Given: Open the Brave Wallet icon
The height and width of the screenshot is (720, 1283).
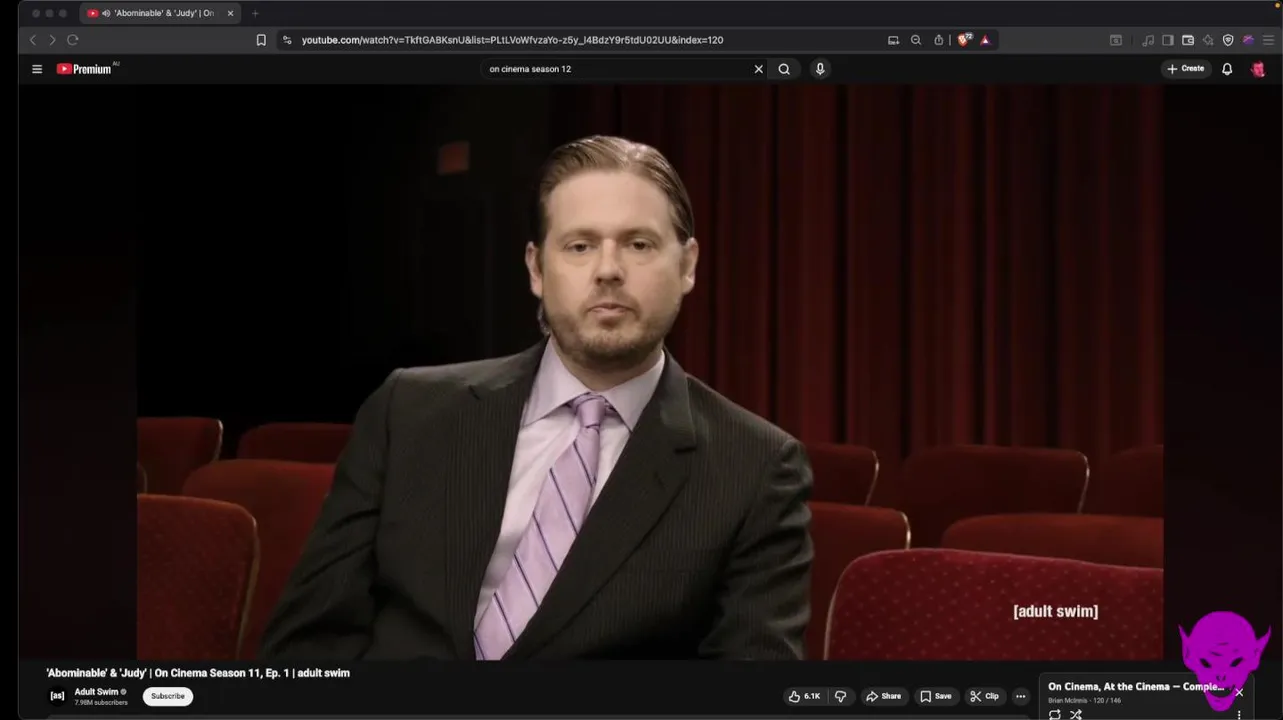Looking at the screenshot, I should click(1188, 40).
